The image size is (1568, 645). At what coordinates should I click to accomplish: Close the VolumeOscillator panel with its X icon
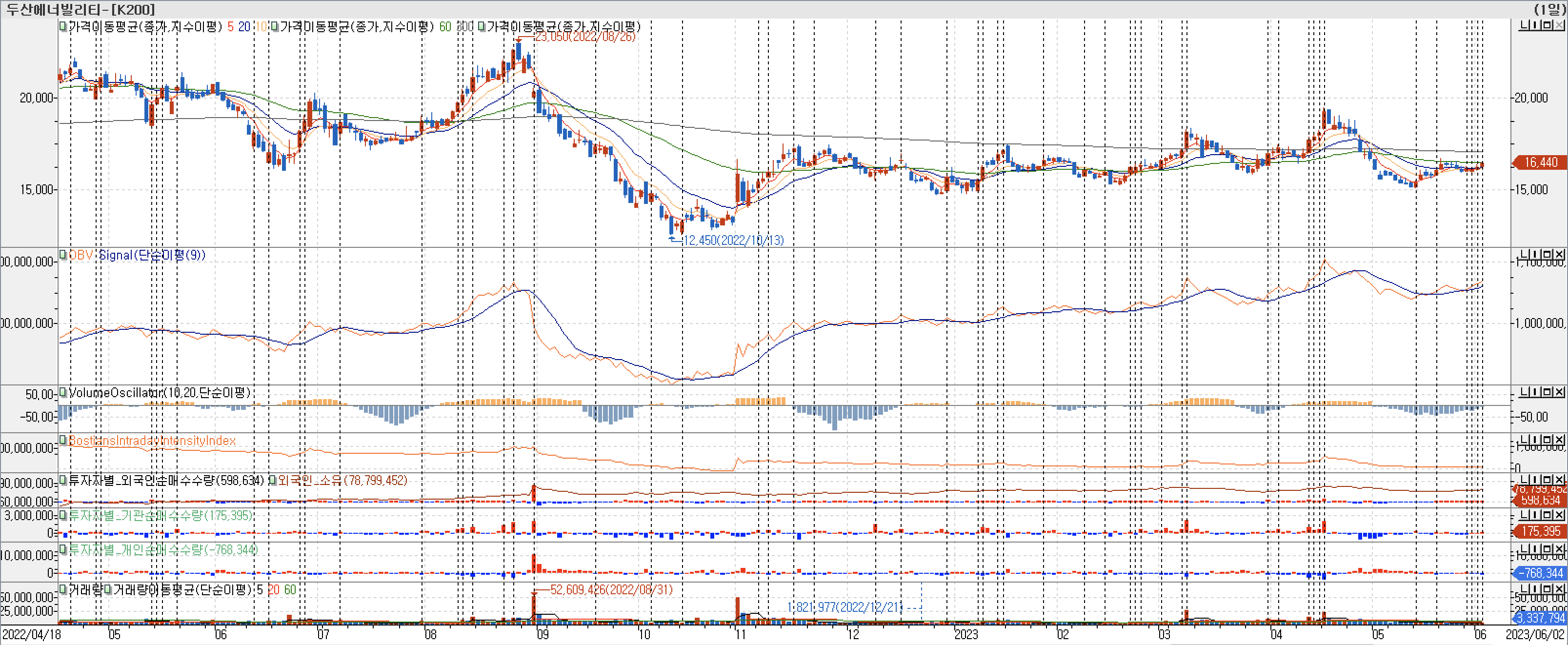tap(1559, 392)
